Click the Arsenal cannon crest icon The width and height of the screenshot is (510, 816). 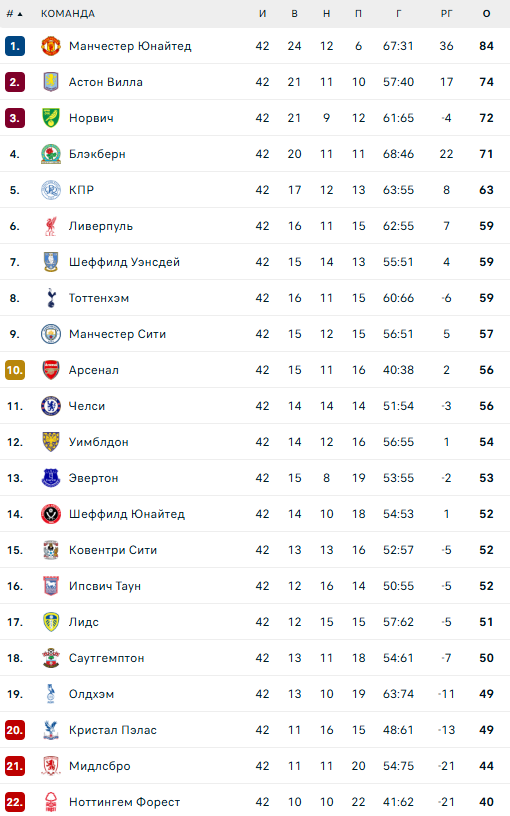pyautogui.click(x=51, y=370)
